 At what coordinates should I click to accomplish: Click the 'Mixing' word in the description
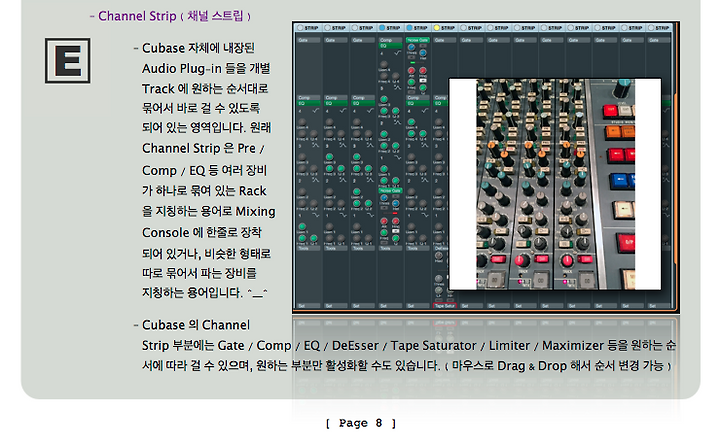pyautogui.click(x=255, y=211)
